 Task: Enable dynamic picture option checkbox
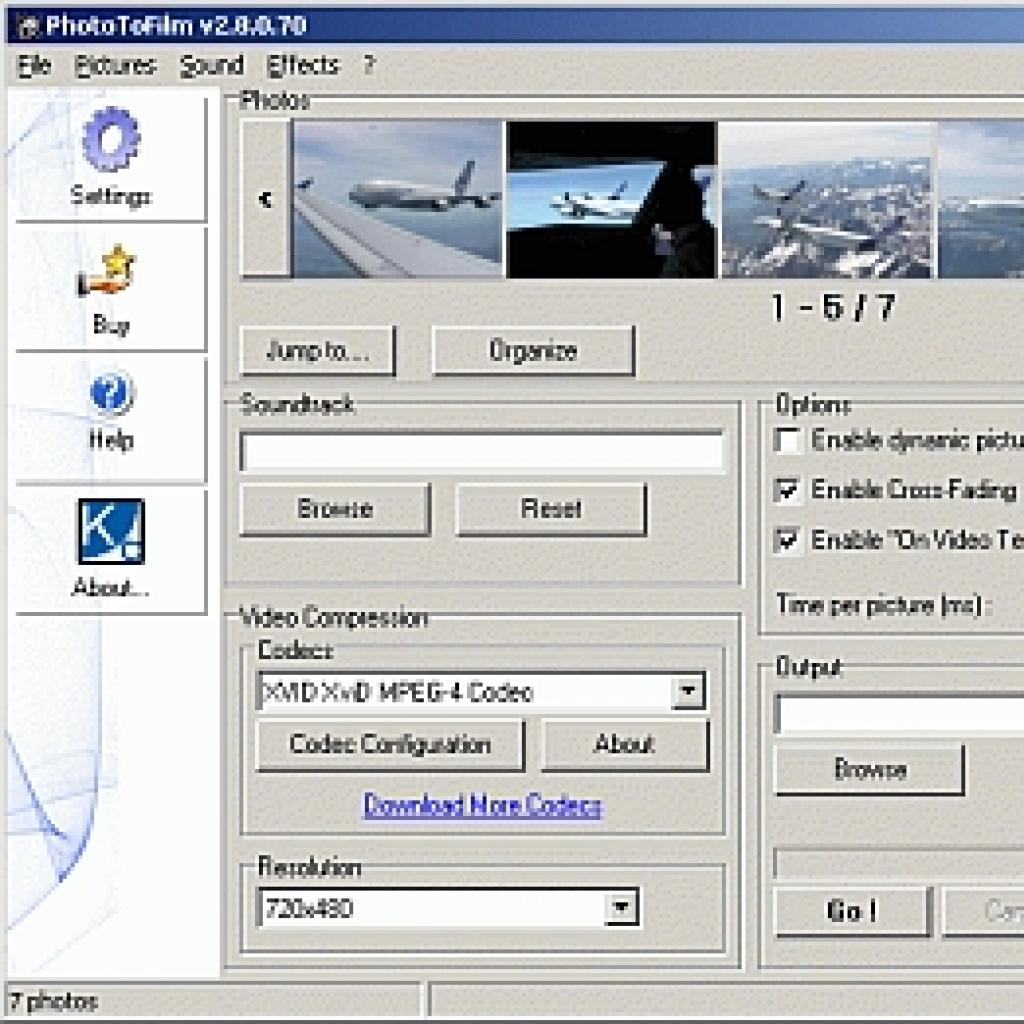pyautogui.click(x=787, y=440)
